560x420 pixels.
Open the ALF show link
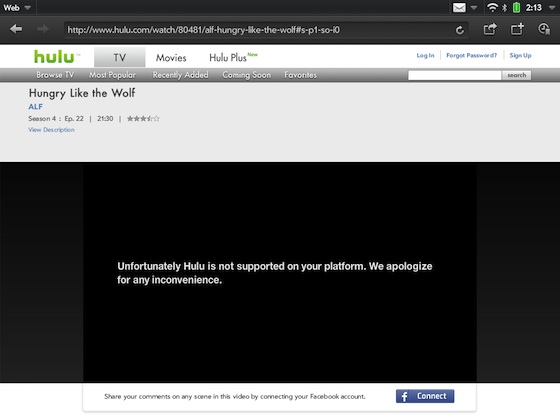click(35, 106)
